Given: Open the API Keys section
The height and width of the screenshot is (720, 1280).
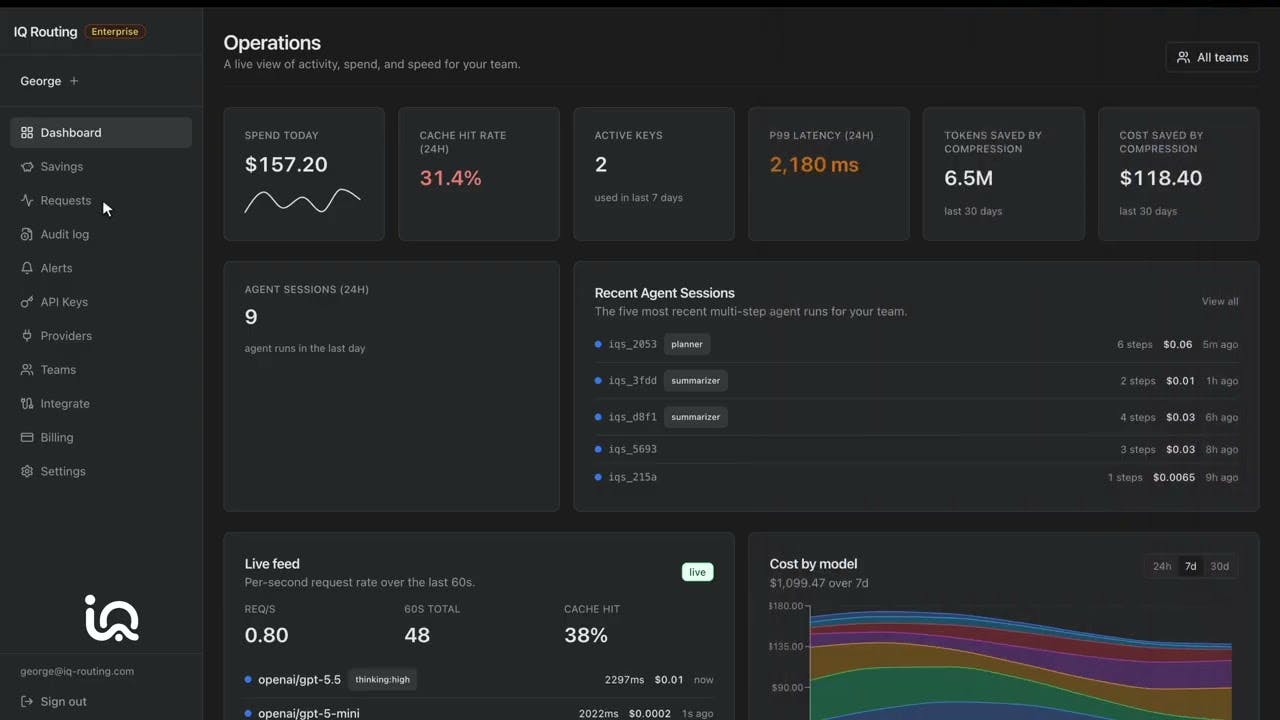Looking at the screenshot, I should coord(101,302).
